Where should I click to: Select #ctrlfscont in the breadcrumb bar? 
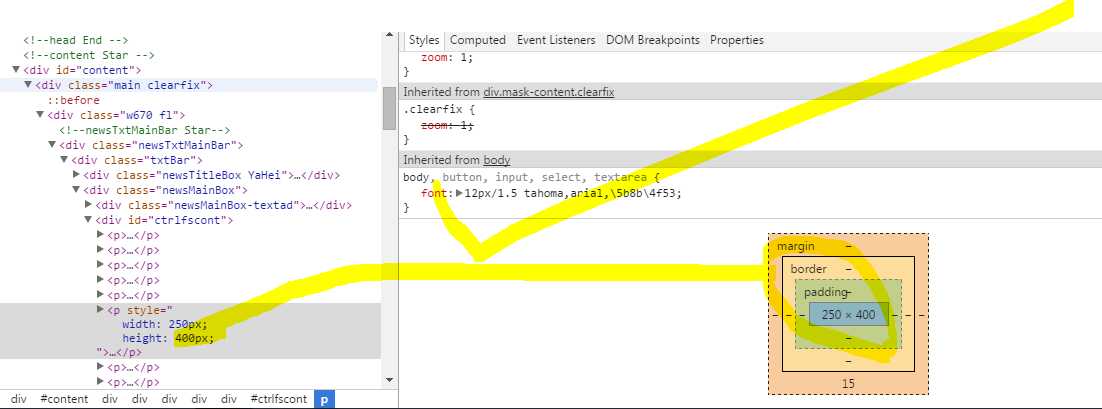(278, 399)
